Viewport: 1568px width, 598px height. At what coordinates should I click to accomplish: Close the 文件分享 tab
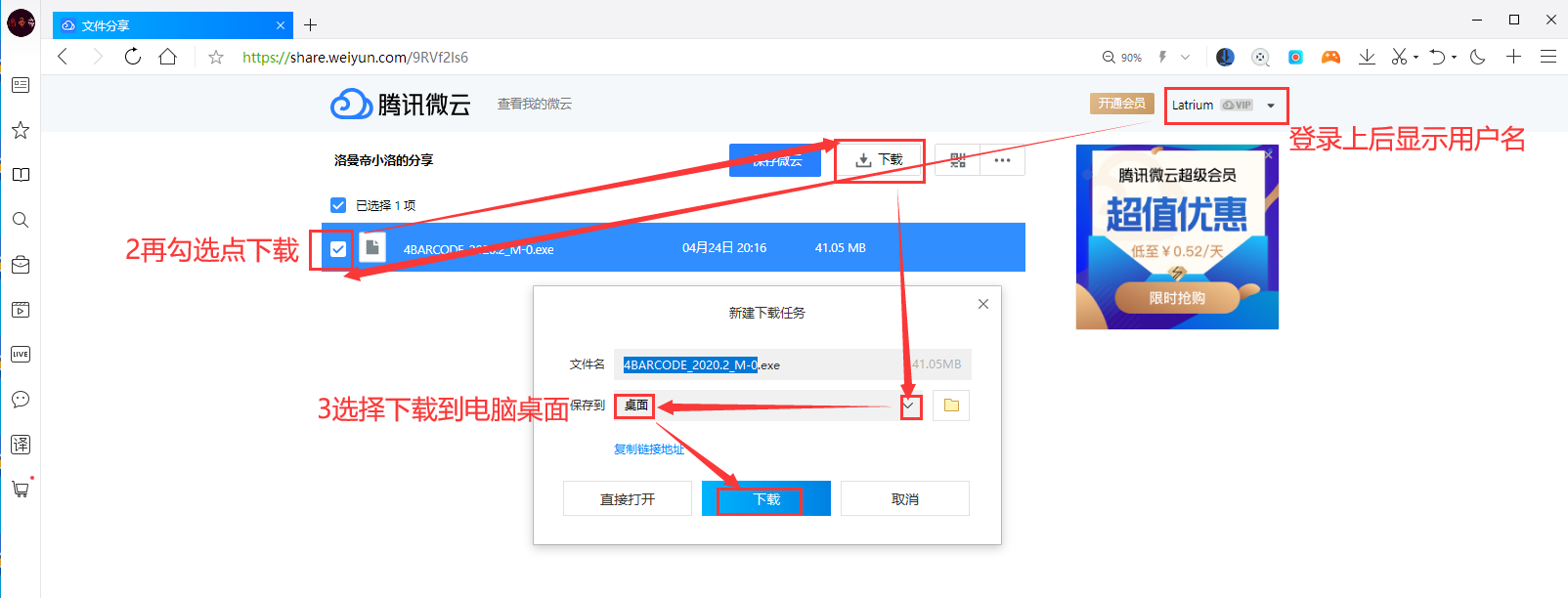pyautogui.click(x=281, y=25)
